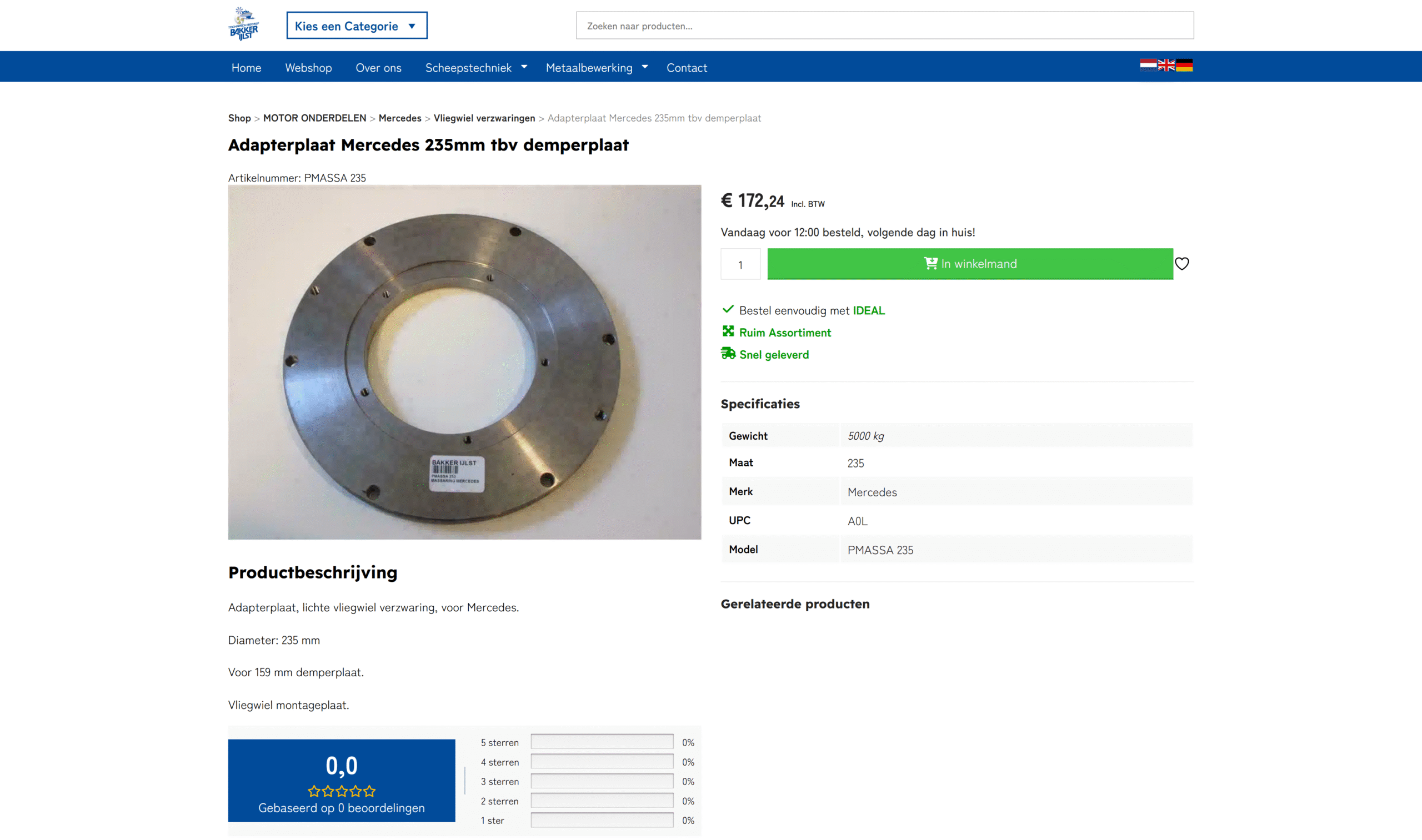Click the 5 sterren rating bar
The height and width of the screenshot is (840, 1422).
602,742
